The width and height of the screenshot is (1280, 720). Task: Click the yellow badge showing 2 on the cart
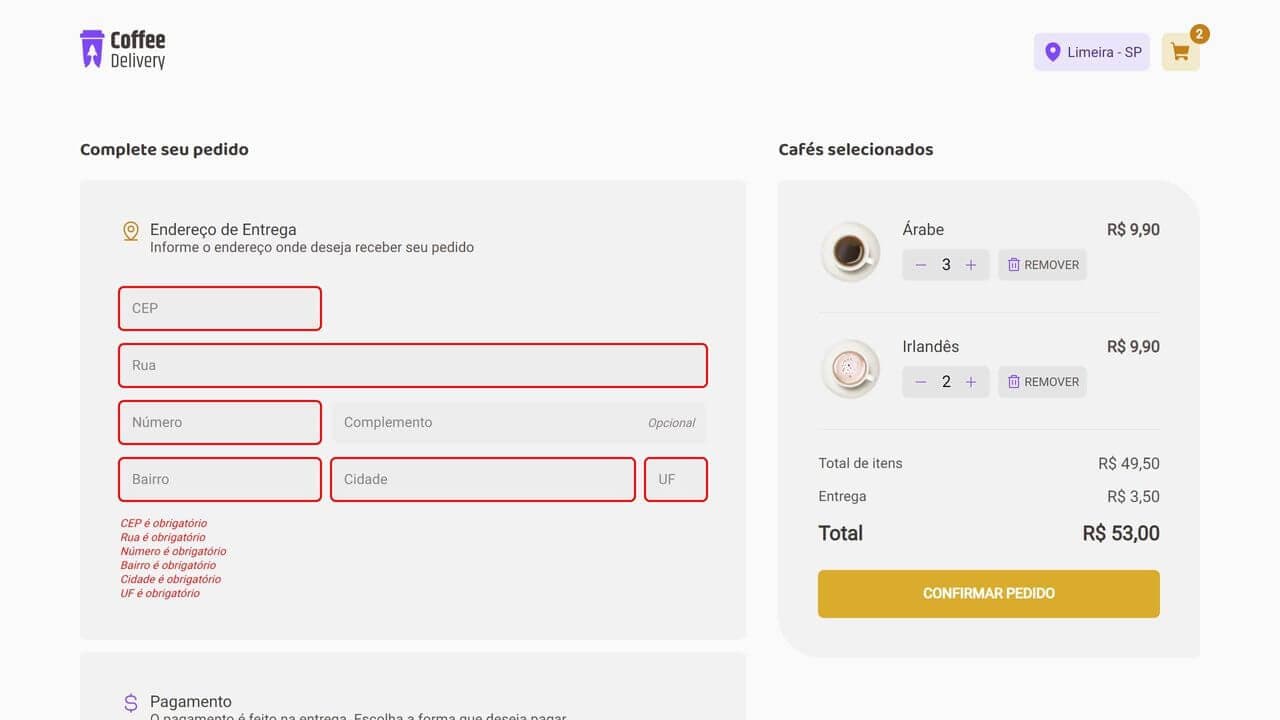click(1199, 33)
